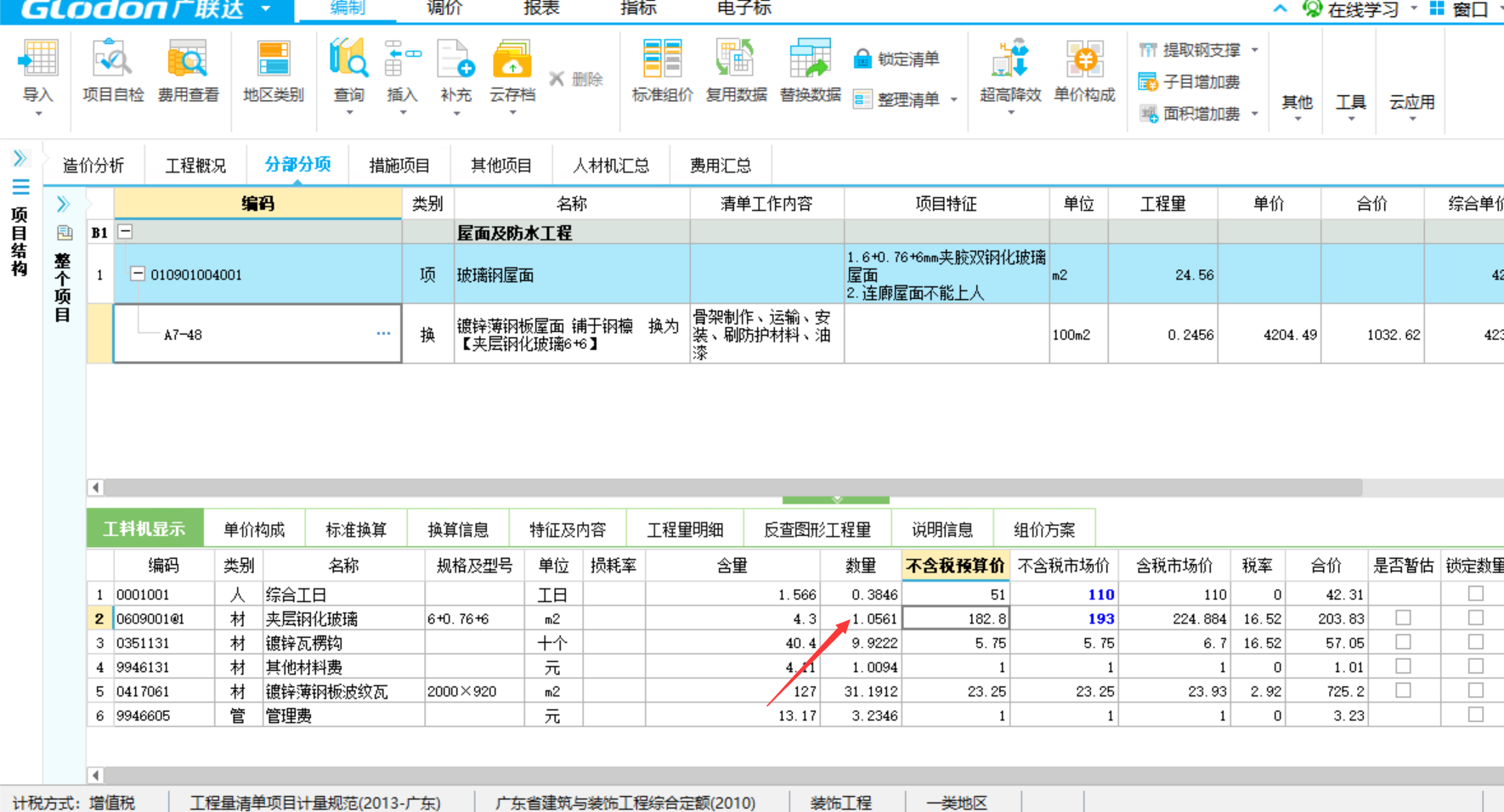The image size is (1504, 812).
Task: Tick 锁定数量 checkbox for 其他材料费
Action: pyautogui.click(x=1476, y=666)
